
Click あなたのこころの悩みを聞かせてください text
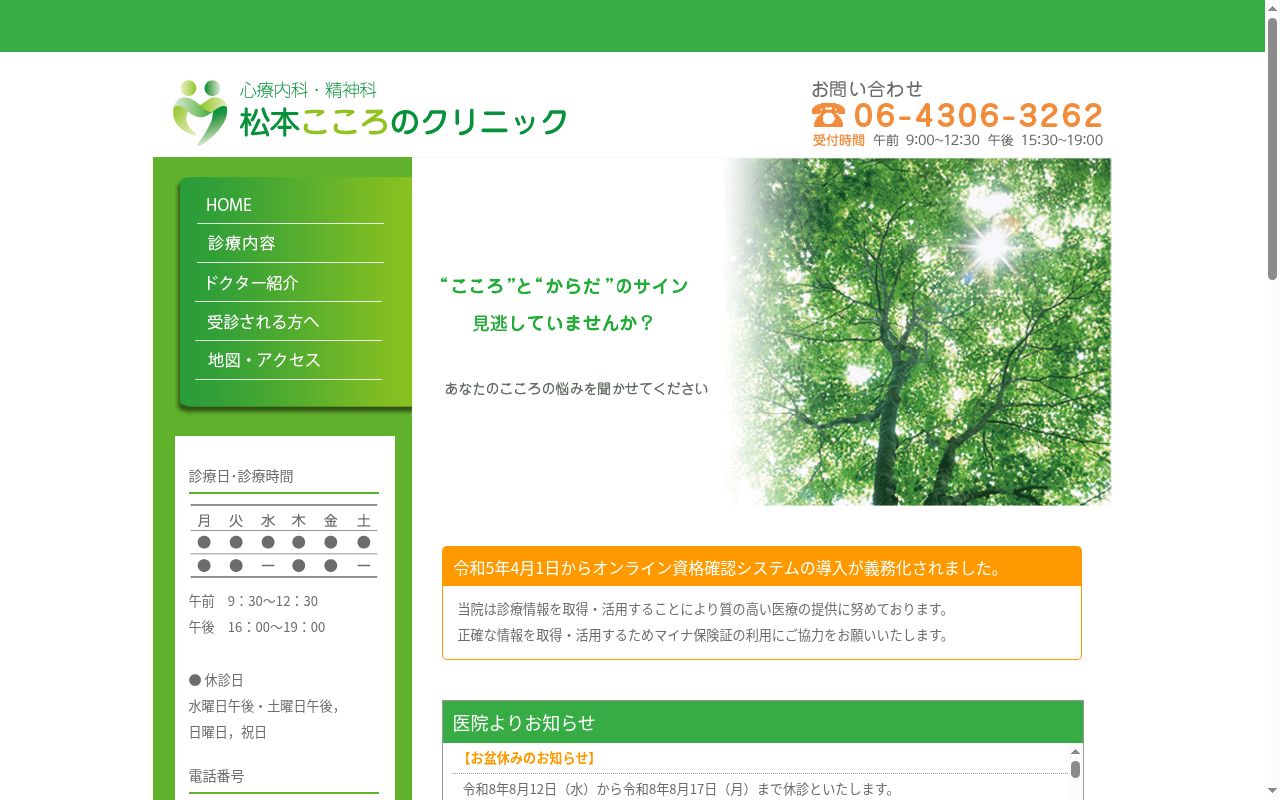point(576,388)
